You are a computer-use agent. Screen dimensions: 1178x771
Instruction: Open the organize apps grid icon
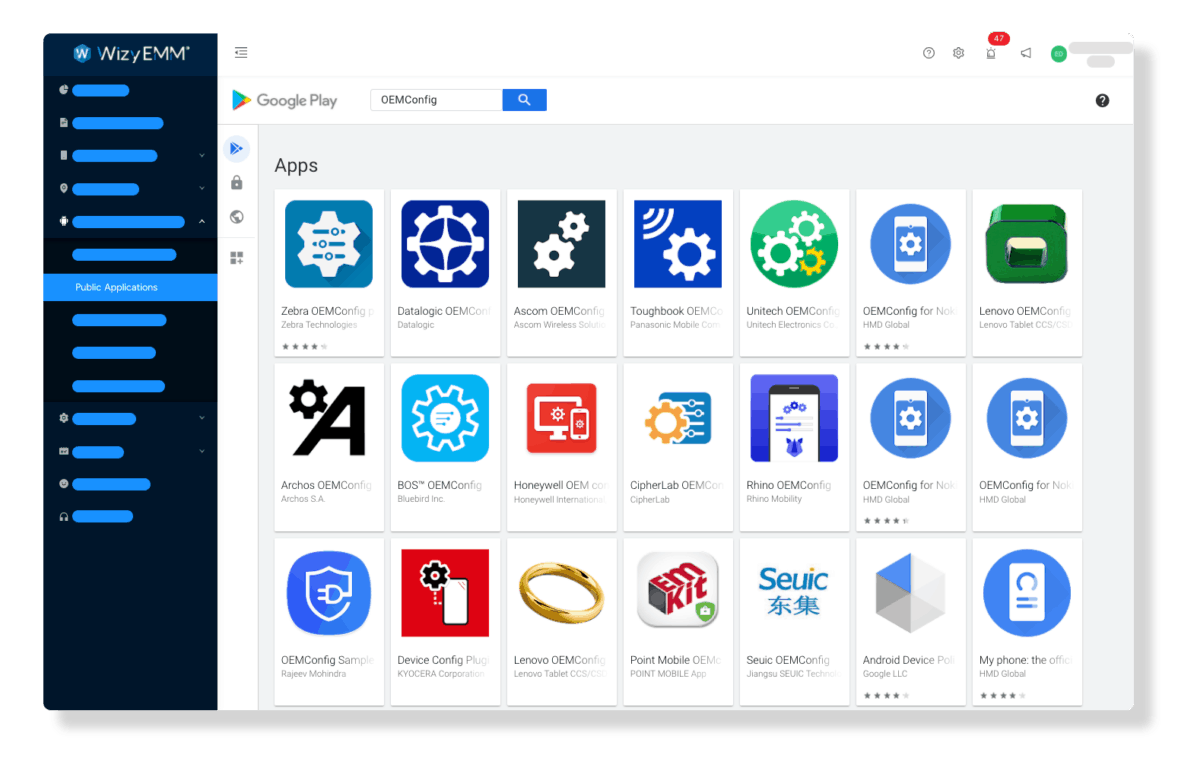[x=237, y=258]
